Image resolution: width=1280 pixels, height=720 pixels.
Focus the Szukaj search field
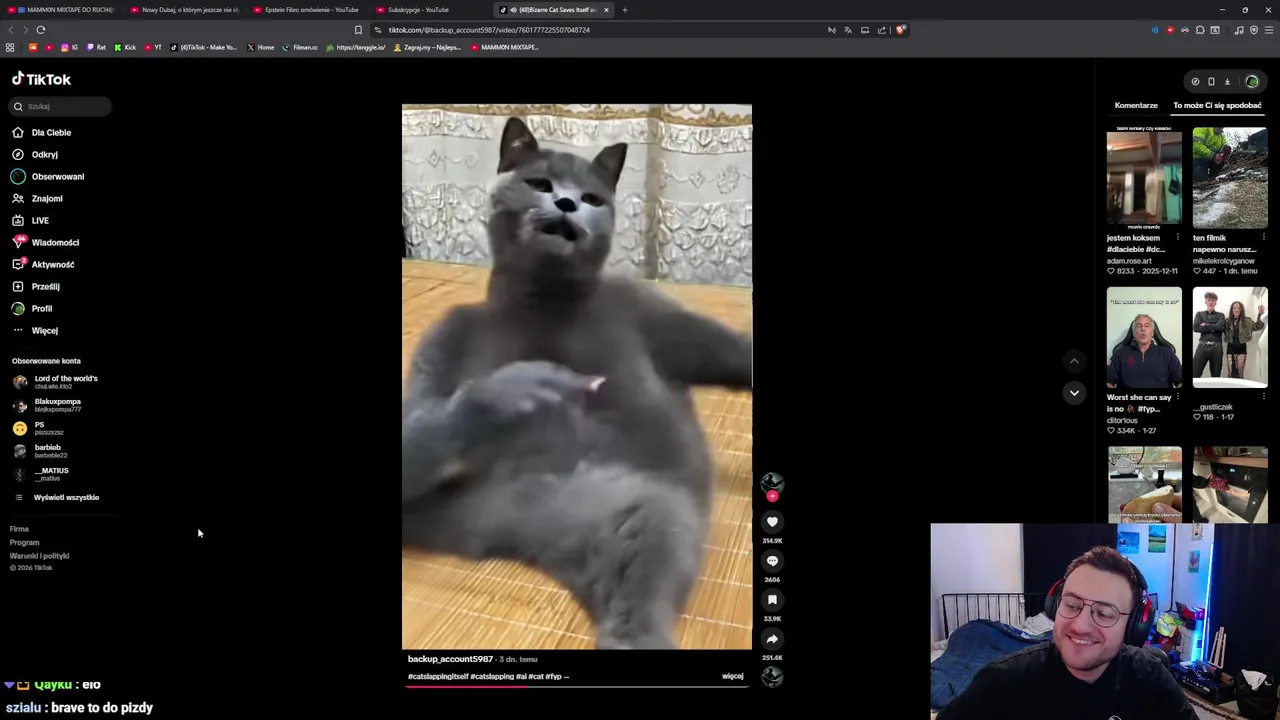point(62,106)
